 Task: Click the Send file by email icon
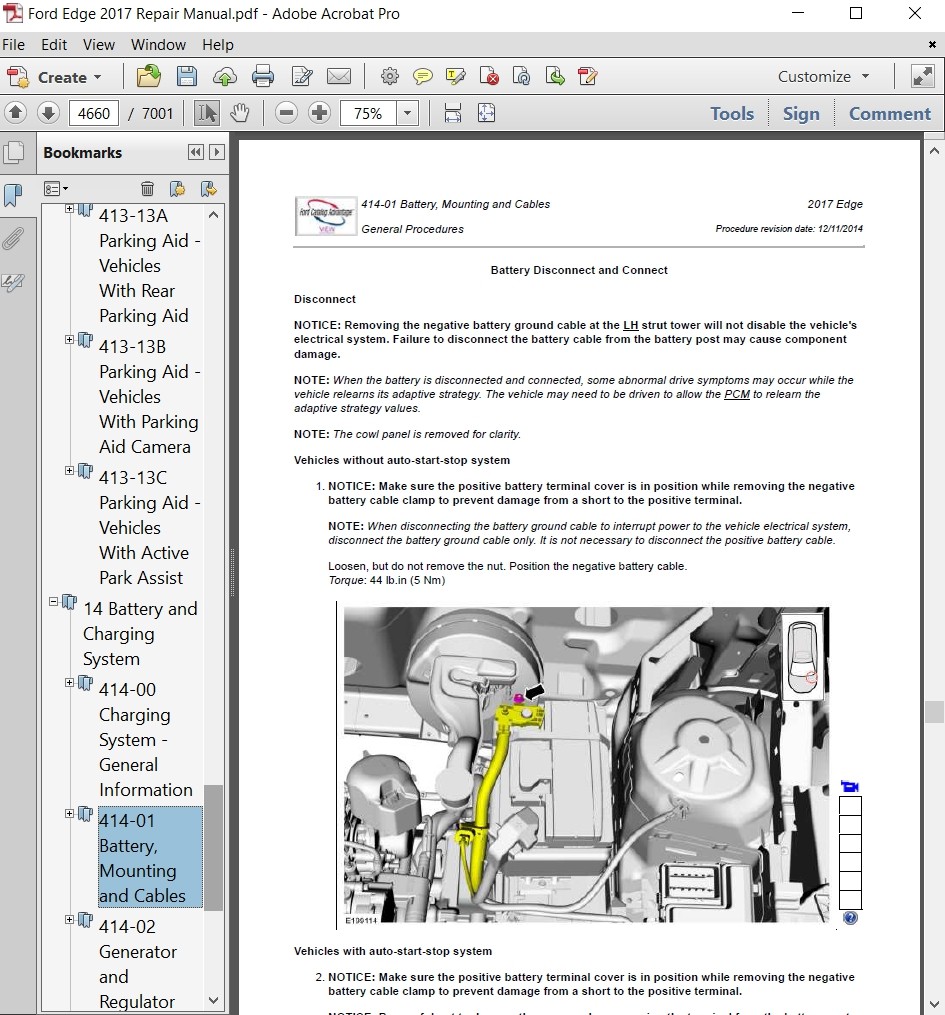tap(339, 77)
